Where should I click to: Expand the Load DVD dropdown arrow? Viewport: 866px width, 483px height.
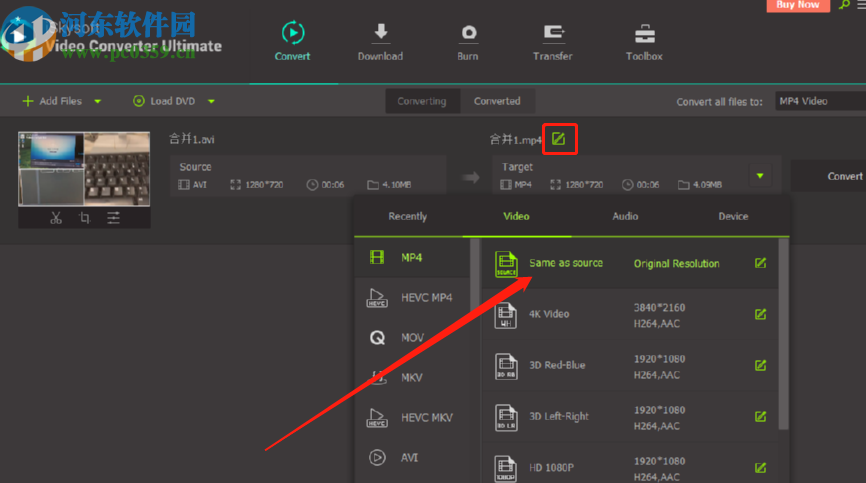click(212, 102)
